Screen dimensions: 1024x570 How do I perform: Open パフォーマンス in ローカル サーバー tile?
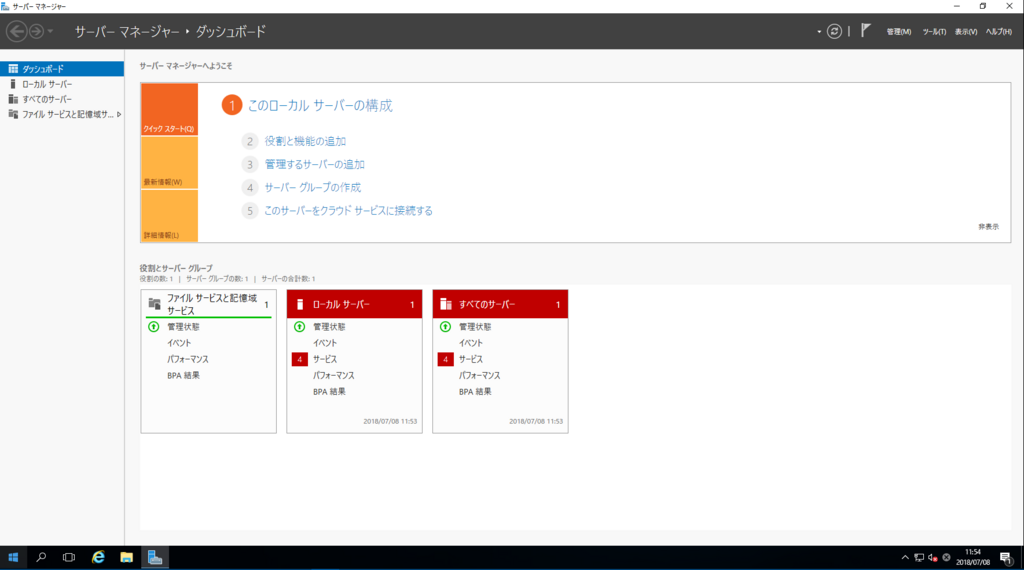334,375
